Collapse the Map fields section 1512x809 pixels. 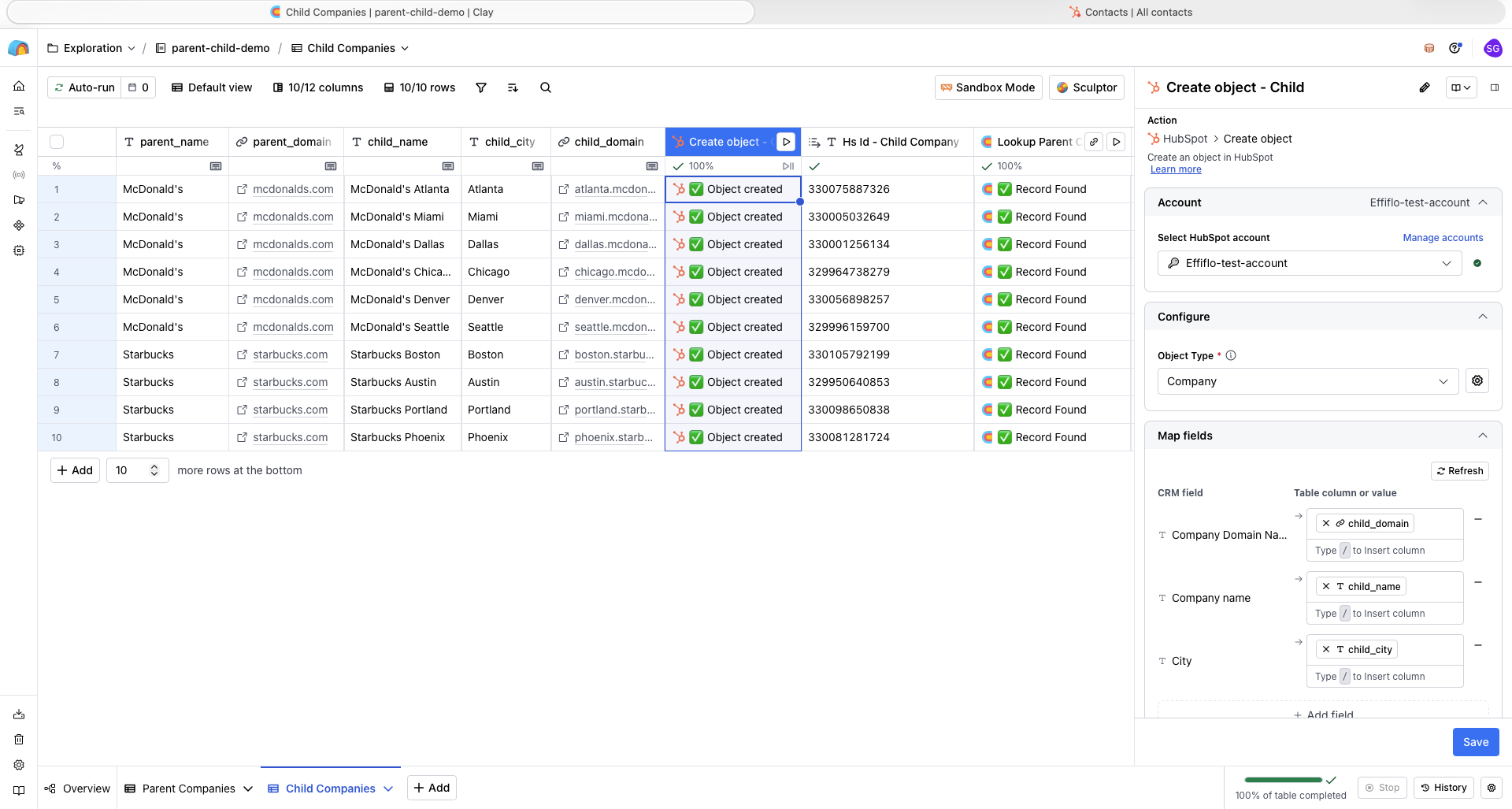pos(1483,436)
